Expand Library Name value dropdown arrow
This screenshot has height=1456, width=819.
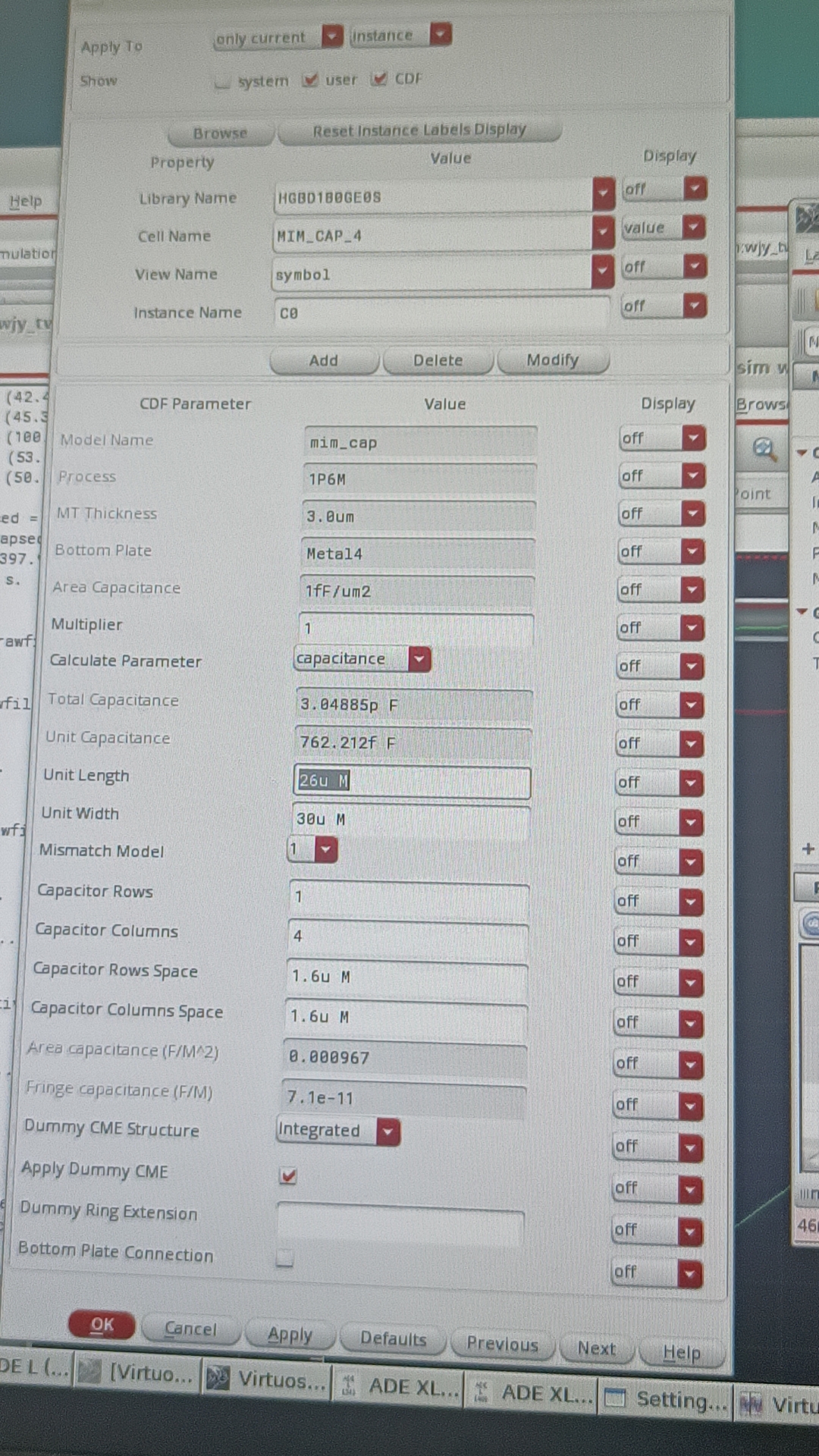603,195
